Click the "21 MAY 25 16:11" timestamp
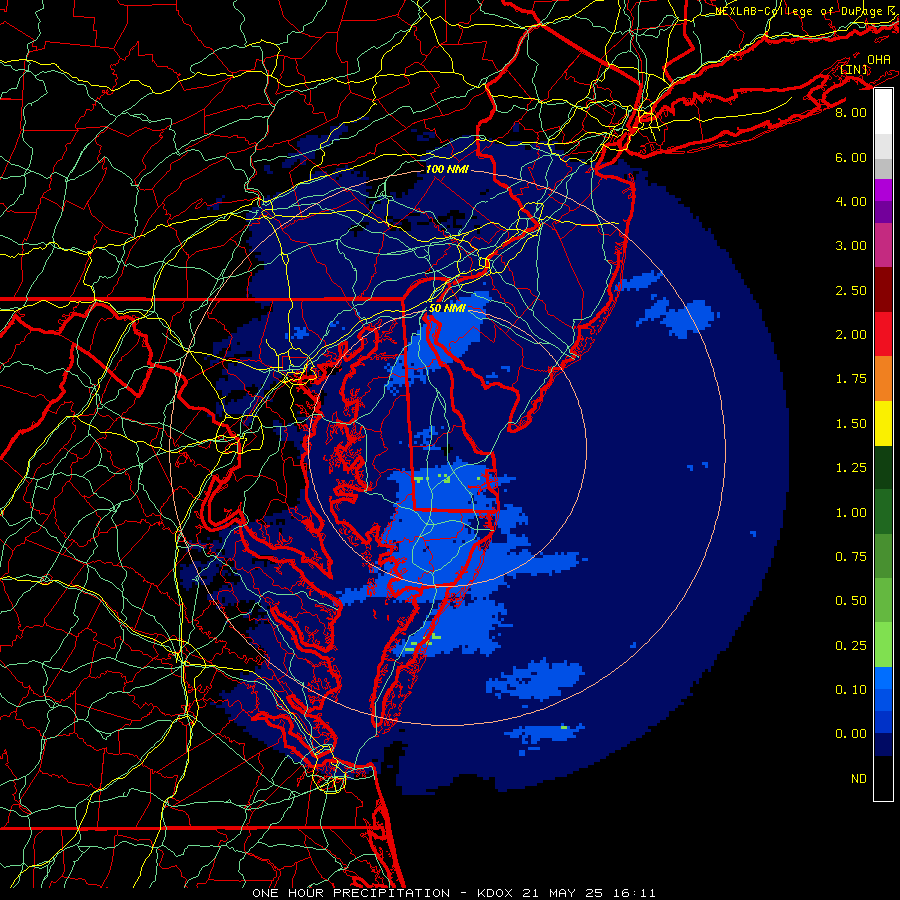900x900 pixels. 589,893
